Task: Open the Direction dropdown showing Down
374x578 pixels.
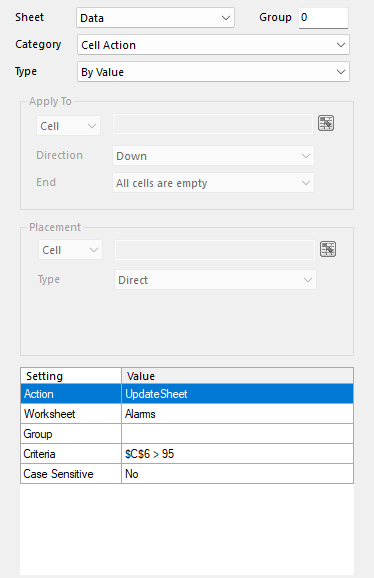Action: point(213,156)
